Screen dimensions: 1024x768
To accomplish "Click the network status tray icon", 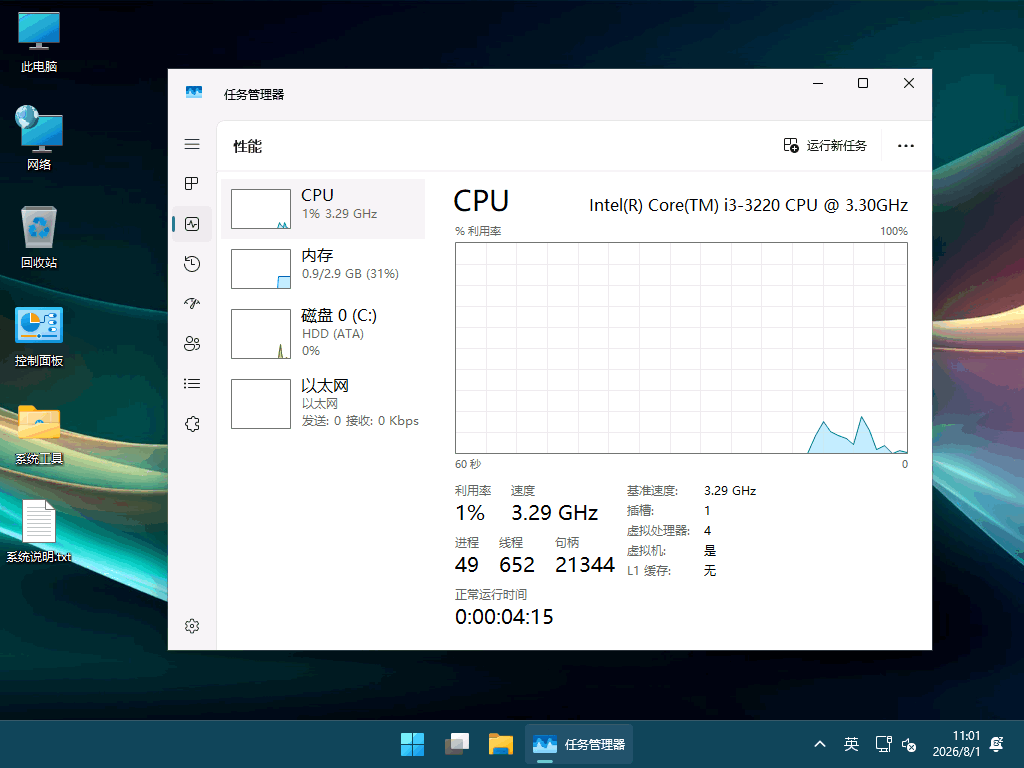I will [x=884, y=744].
